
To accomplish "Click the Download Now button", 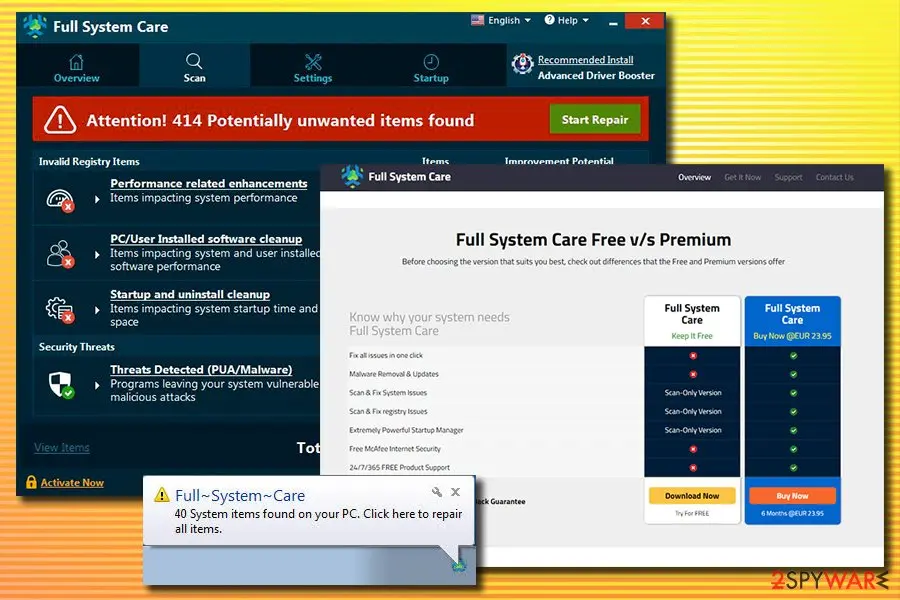I will (692, 496).
